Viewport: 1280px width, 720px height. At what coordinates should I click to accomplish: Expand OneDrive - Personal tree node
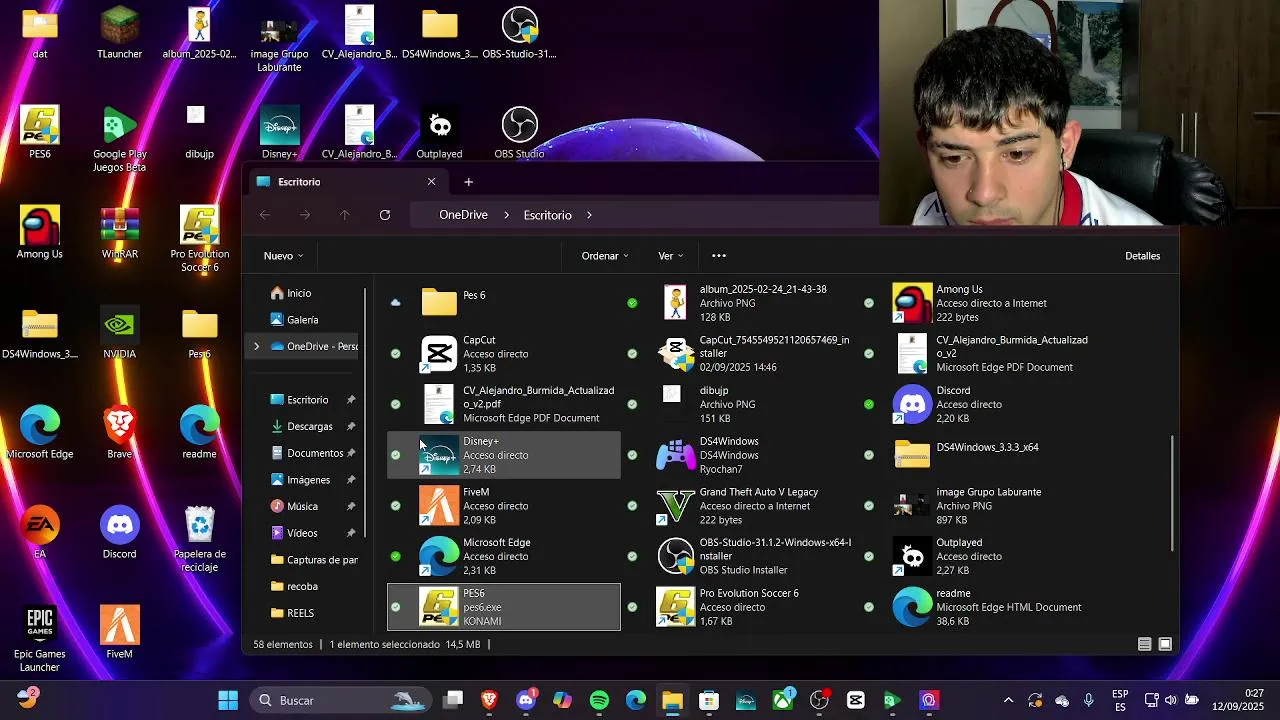click(256, 346)
